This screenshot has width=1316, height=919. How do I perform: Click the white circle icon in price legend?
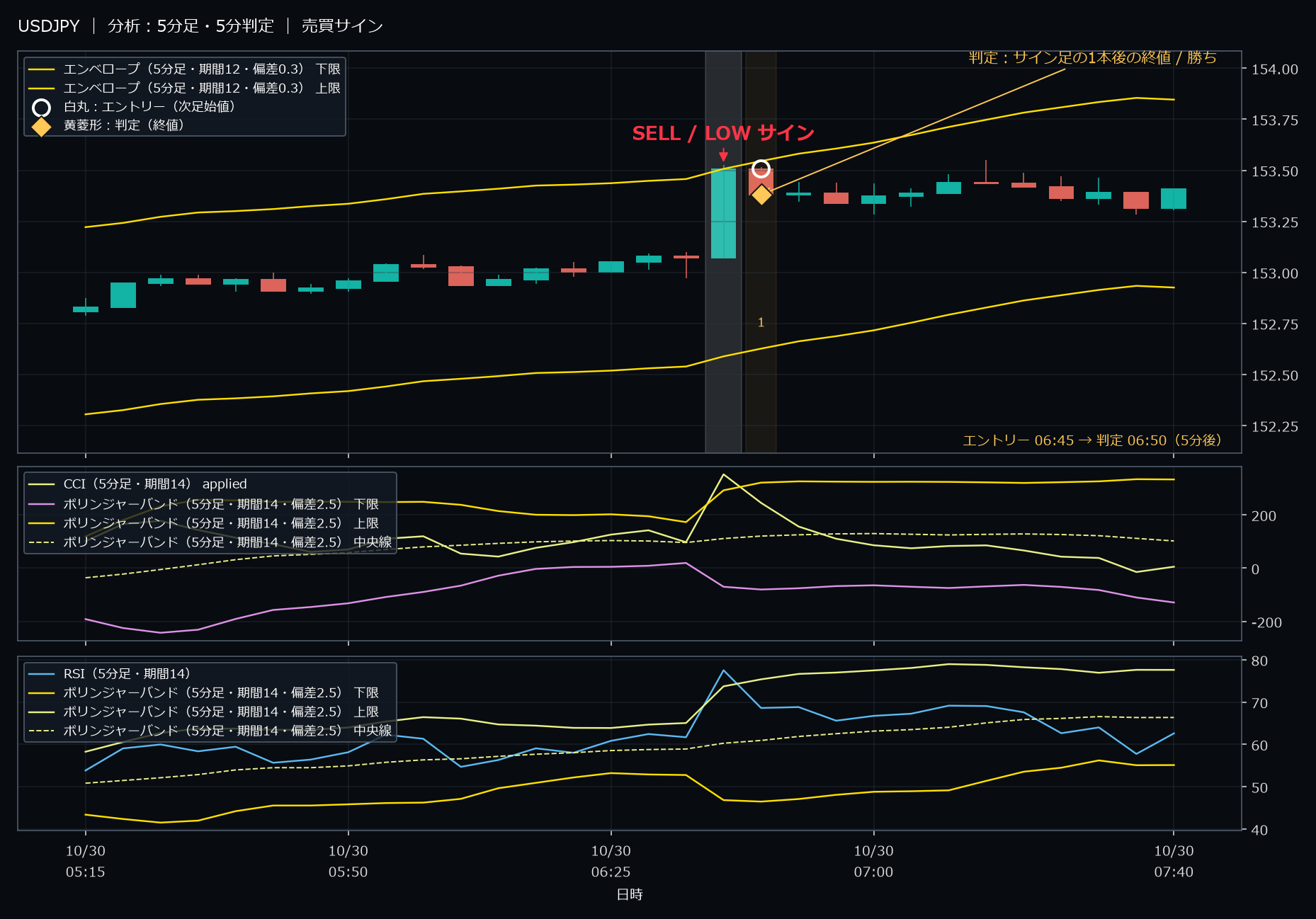coord(42,108)
